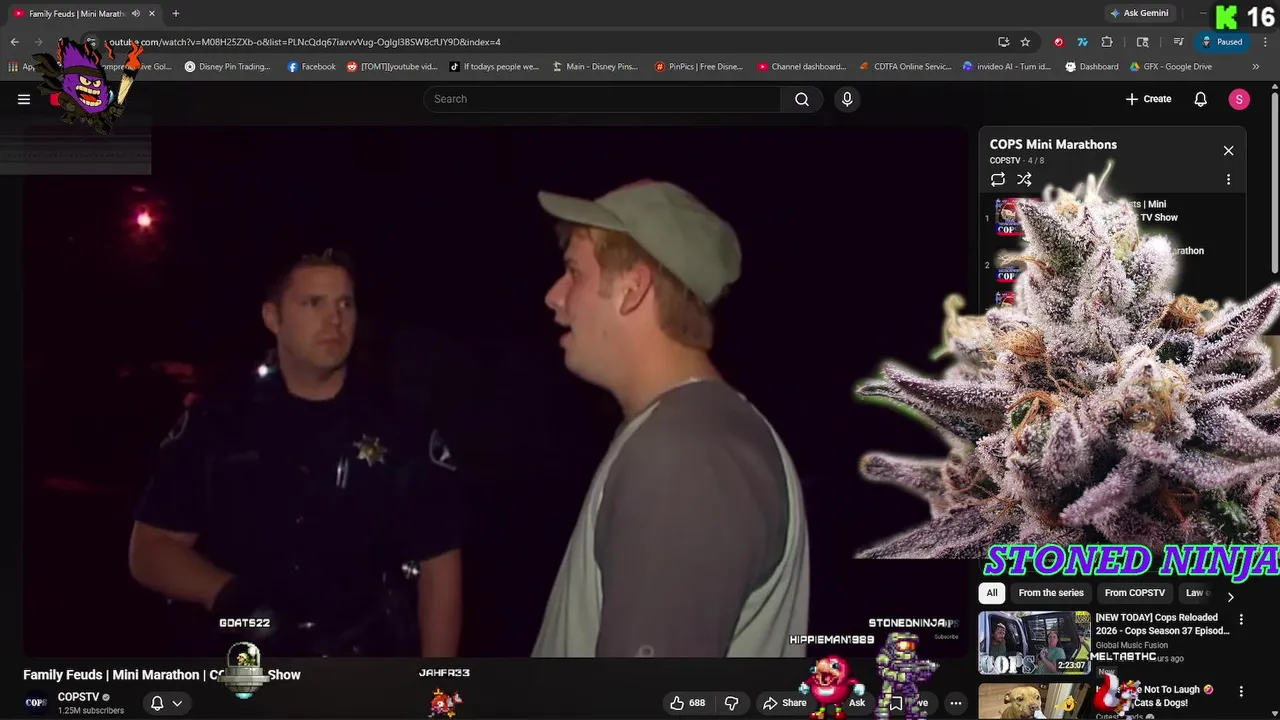Toggle playlist shuffle
1280x720 pixels.
point(1024,180)
